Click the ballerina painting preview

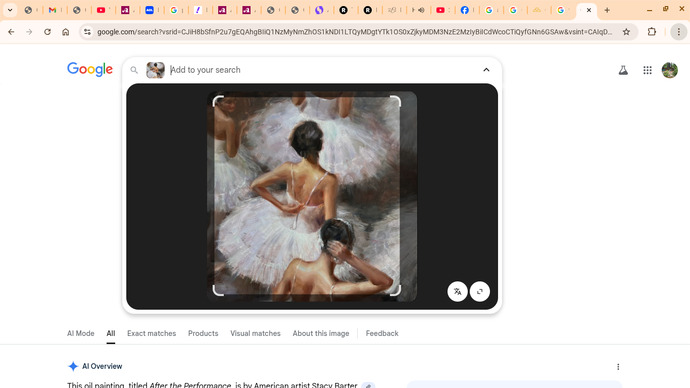tap(312, 196)
